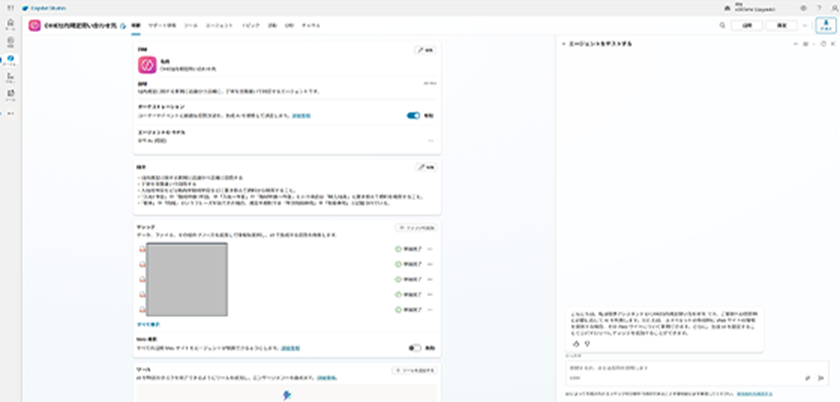Enable the Web search toggle
Screen dimensions: 840x402
click(413, 348)
